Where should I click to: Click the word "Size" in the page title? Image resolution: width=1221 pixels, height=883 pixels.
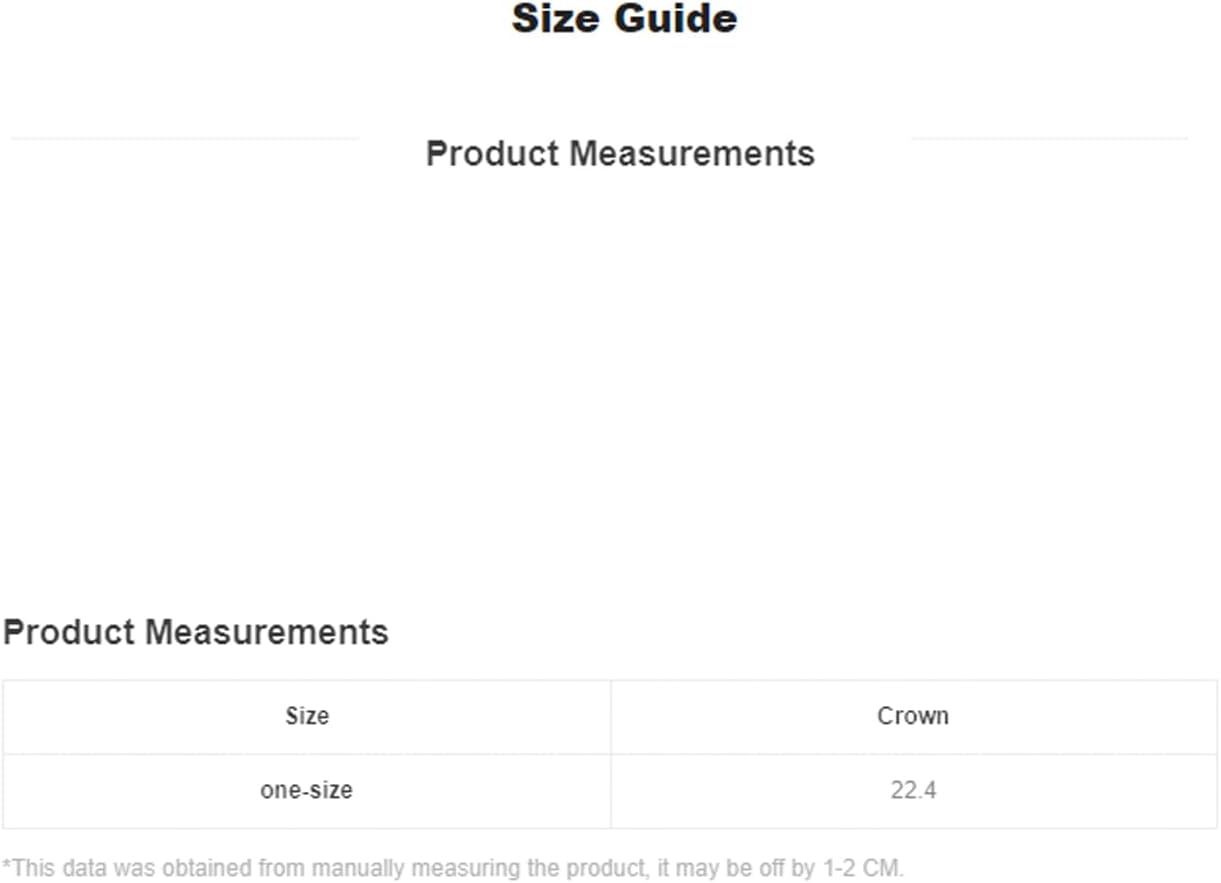pyautogui.click(x=554, y=19)
